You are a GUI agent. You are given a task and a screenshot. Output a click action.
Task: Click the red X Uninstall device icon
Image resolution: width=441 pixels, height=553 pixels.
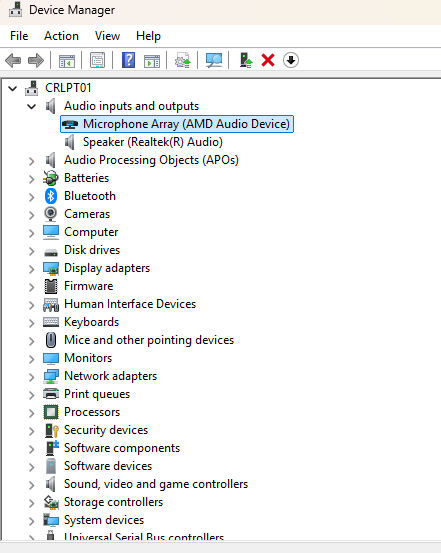(x=268, y=60)
